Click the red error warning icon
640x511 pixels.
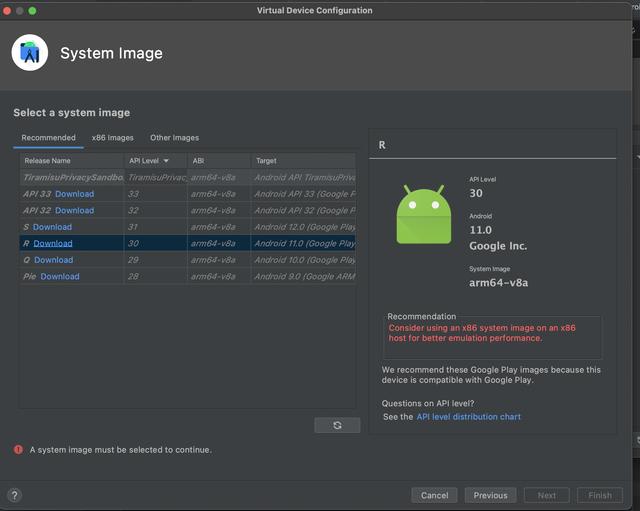pyautogui.click(x=18, y=450)
